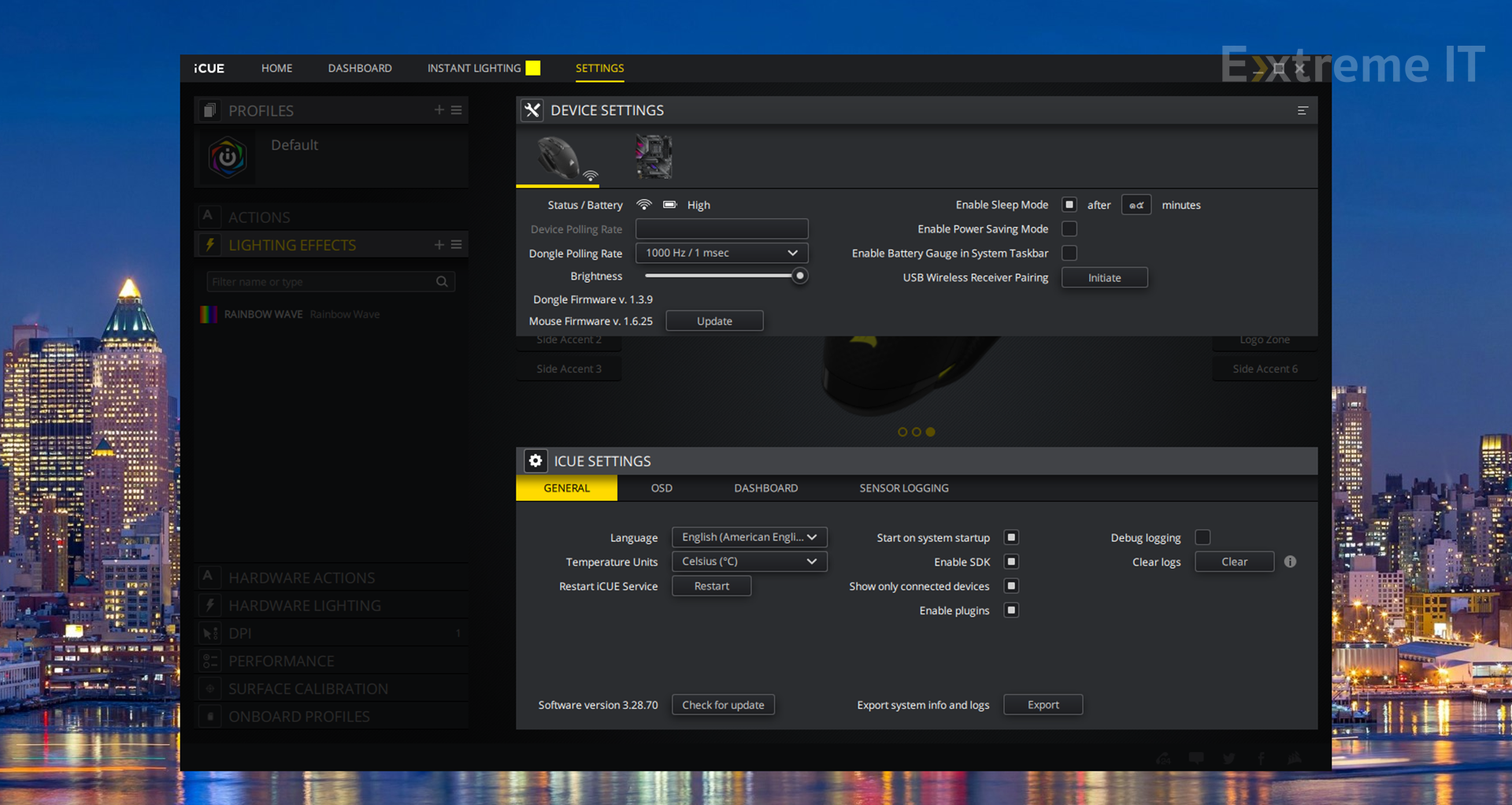Click the Surface Calibration icon
The image size is (1512, 805).
(x=209, y=688)
